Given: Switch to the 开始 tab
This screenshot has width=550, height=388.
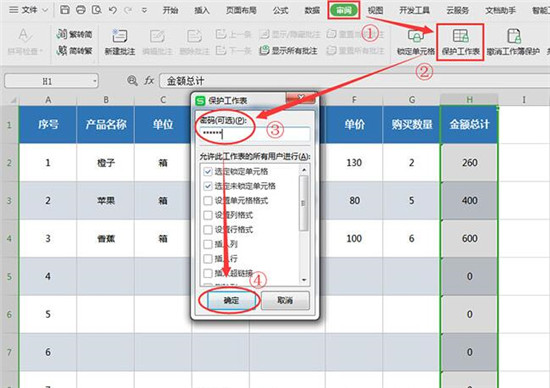Looking at the screenshot, I should [x=170, y=10].
